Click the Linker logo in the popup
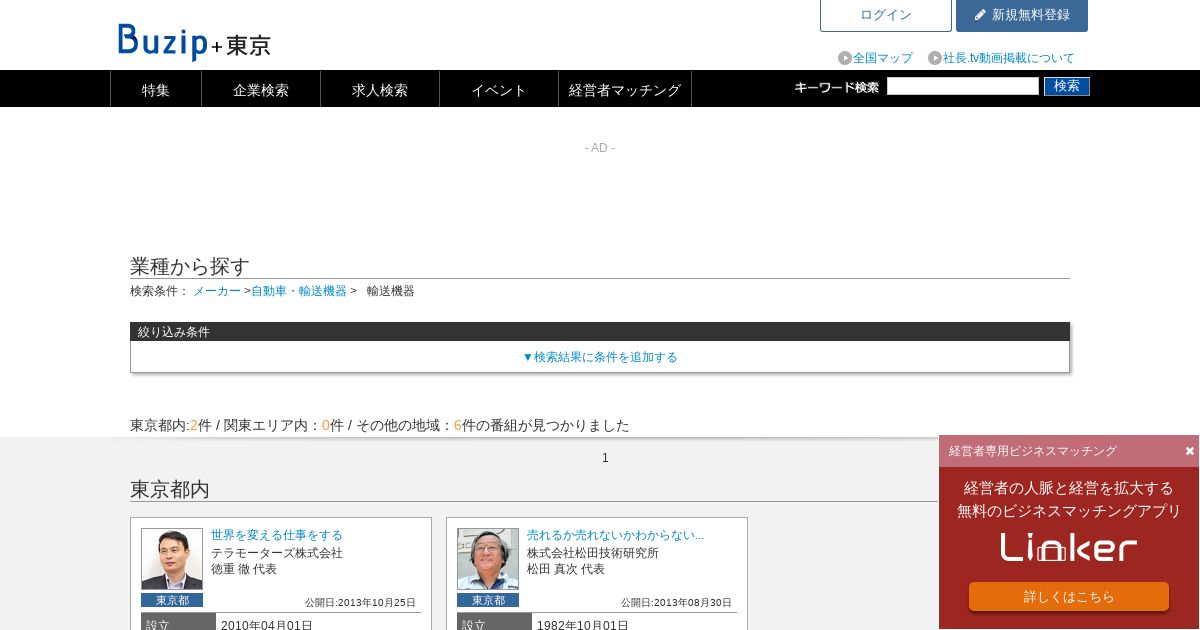 (1069, 547)
